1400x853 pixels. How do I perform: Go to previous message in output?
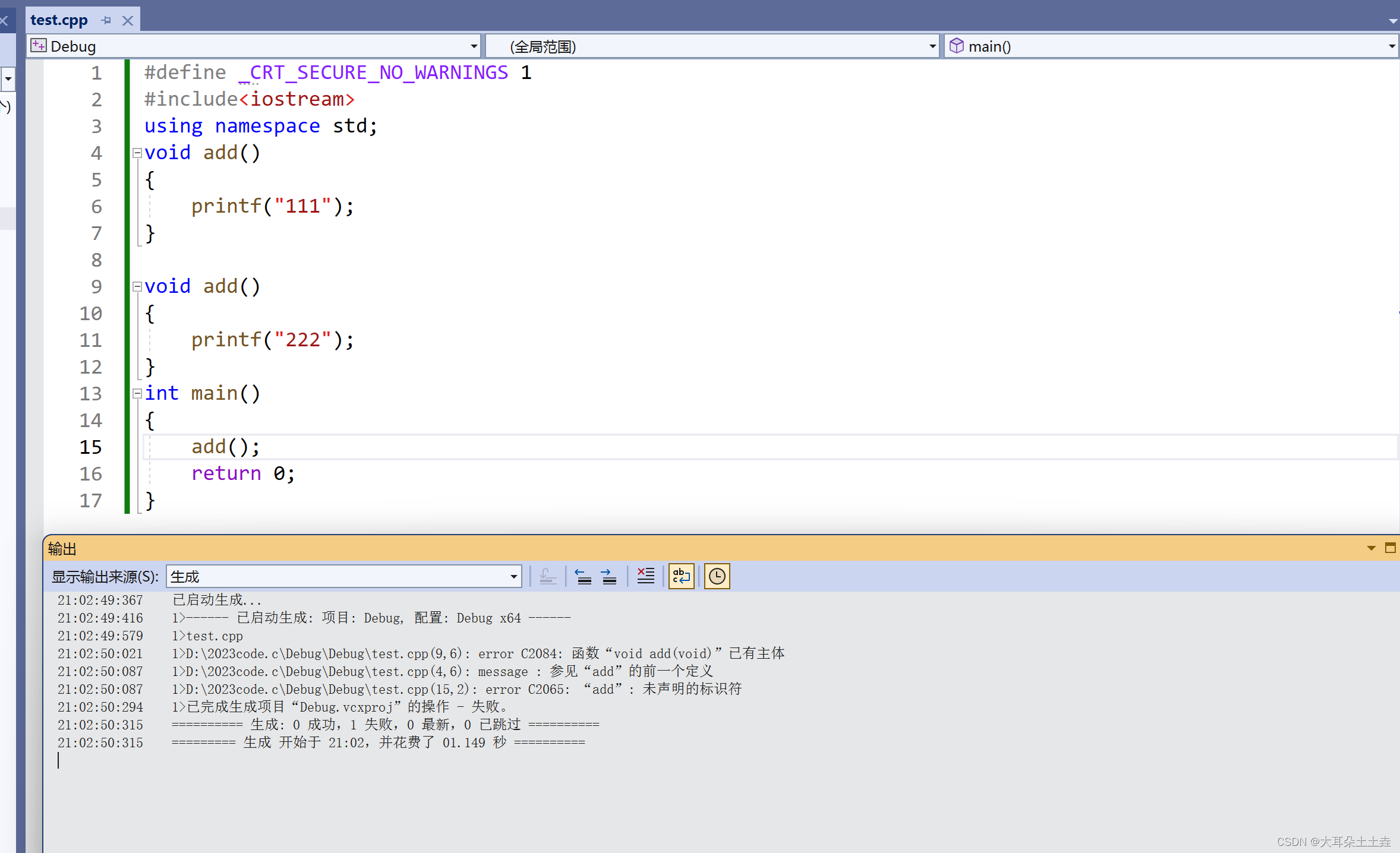click(583, 576)
